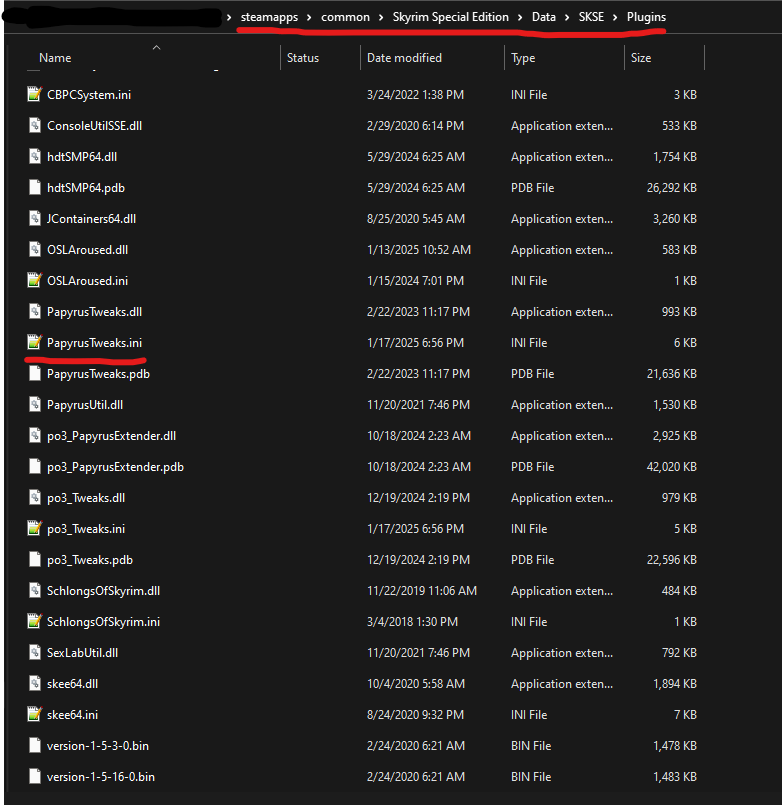Viewport: 782px width, 805px height.
Task: Click date 11/22/2019 11:06 AM
Action: click(422, 590)
